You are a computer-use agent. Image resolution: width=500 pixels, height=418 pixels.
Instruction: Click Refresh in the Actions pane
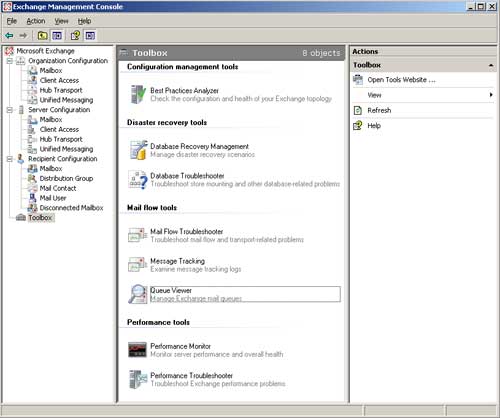(379, 110)
